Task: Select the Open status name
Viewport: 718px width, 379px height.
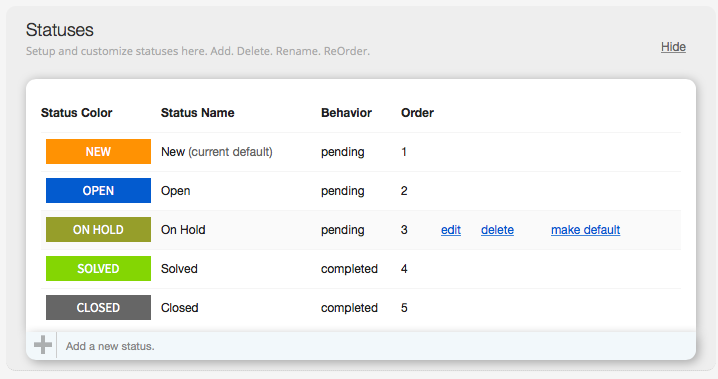Action: point(175,191)
